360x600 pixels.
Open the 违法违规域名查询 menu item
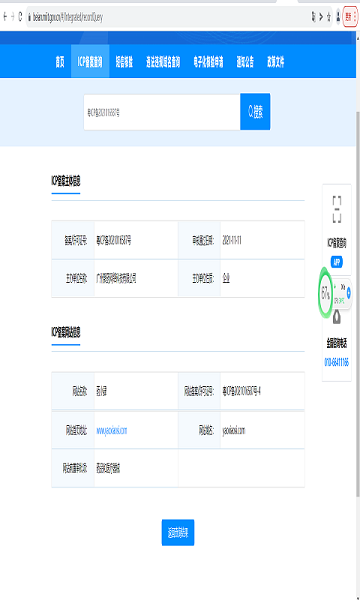163,62
